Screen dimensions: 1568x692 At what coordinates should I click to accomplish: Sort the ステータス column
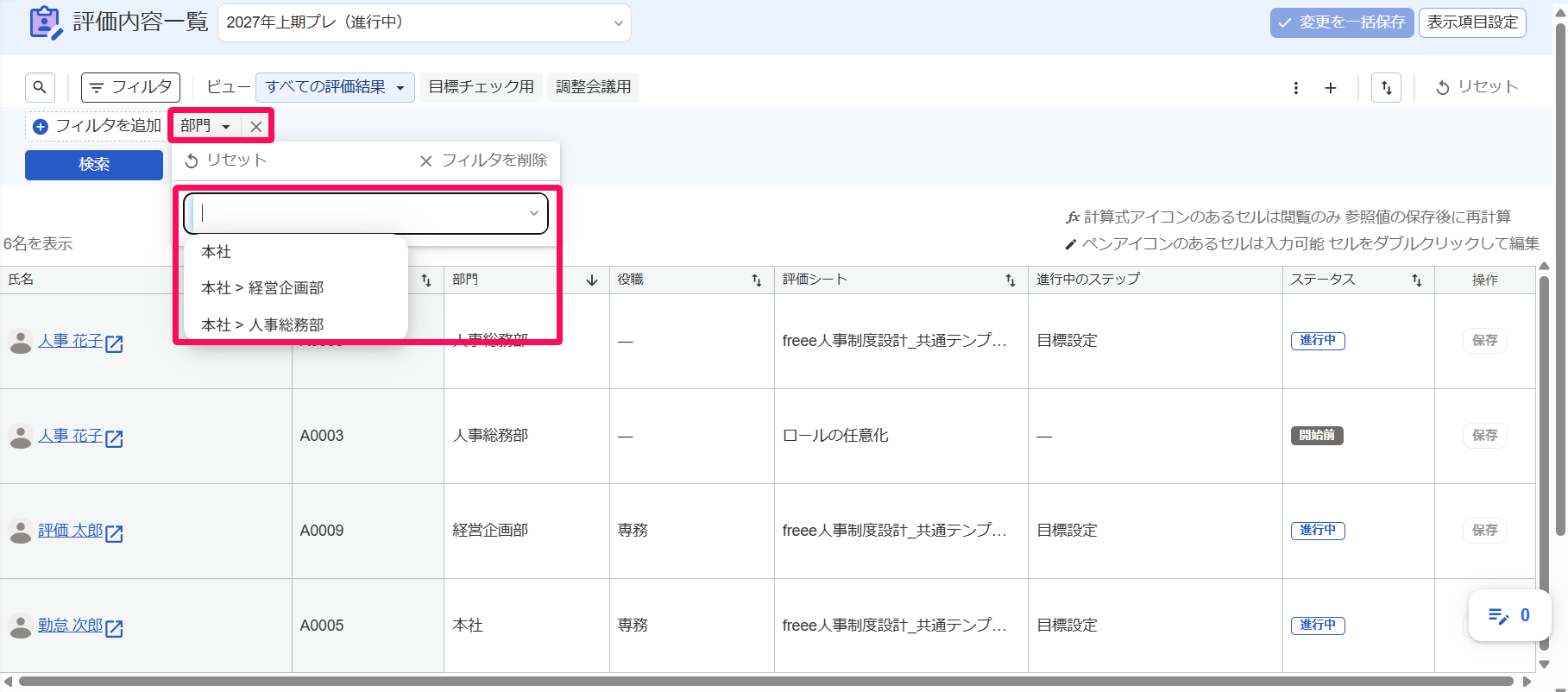tap(1417, 280)
